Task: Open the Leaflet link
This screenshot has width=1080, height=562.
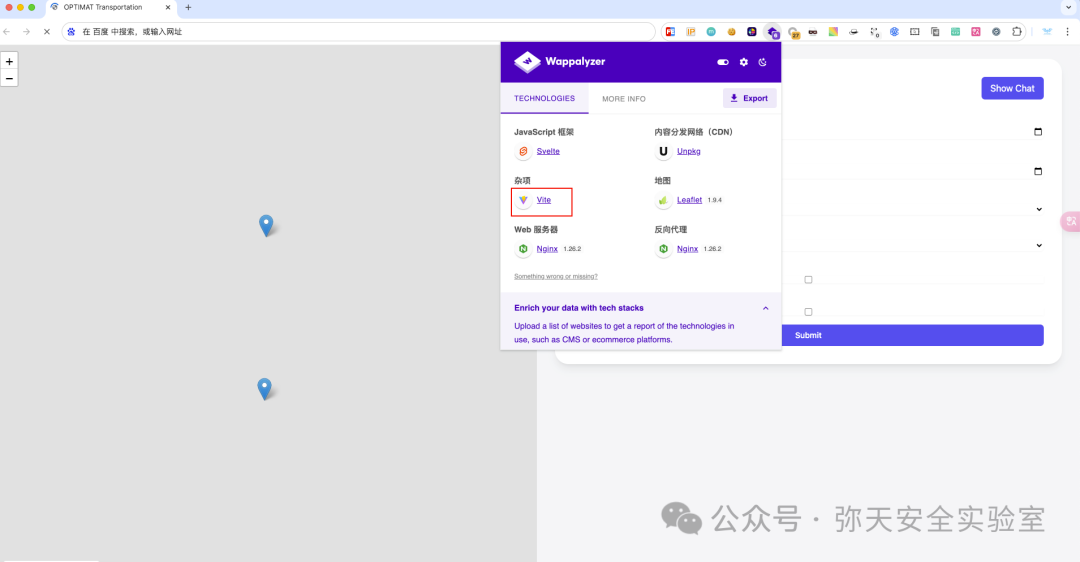Action: (689, 200)
